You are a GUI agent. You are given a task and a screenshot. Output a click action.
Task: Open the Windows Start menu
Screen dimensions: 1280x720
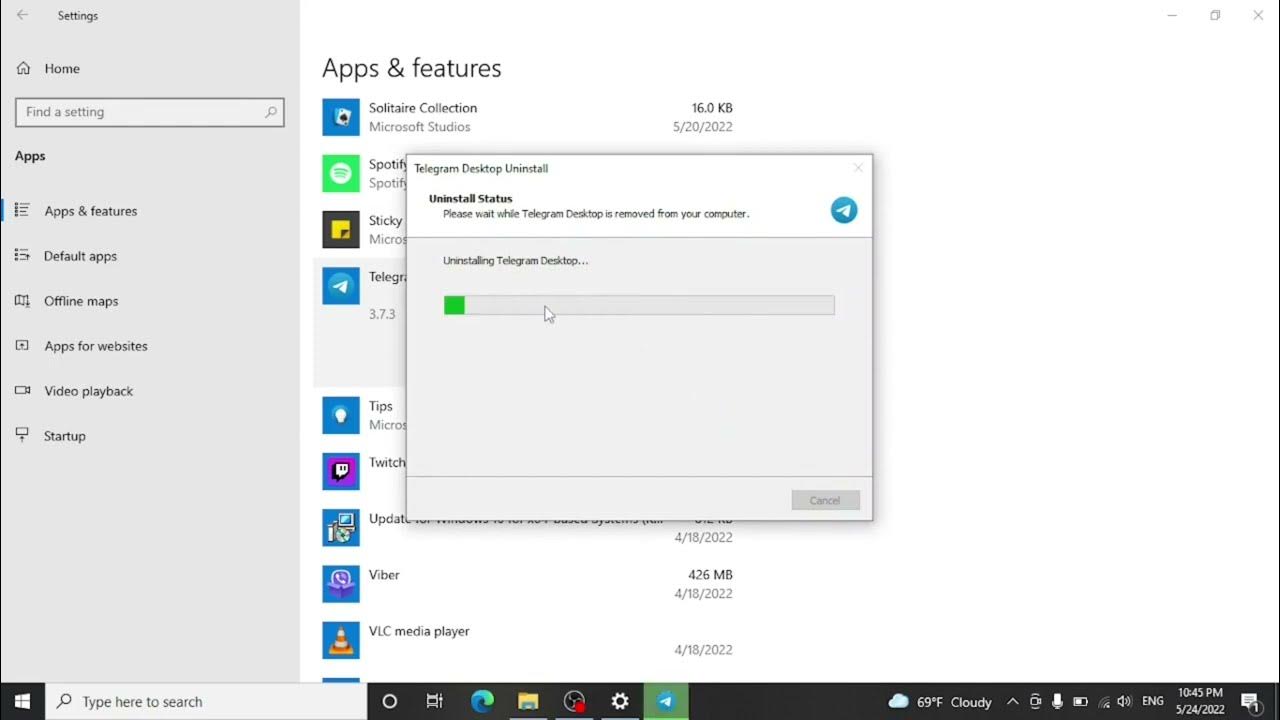(22, 701)
